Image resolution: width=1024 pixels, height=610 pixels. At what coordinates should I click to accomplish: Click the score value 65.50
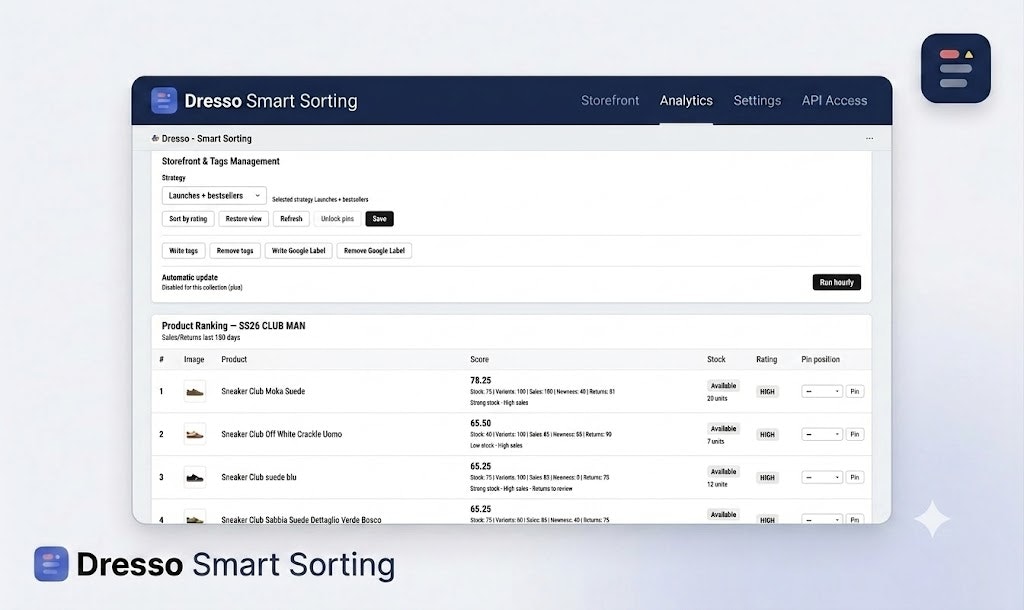[481, 423]
